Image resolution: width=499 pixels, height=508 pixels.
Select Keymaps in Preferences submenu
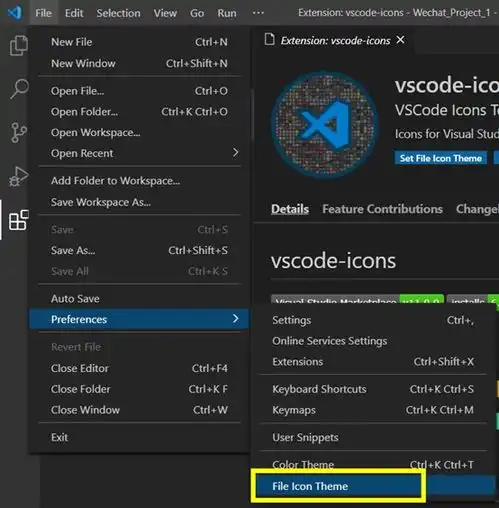(x=373, y=410)
